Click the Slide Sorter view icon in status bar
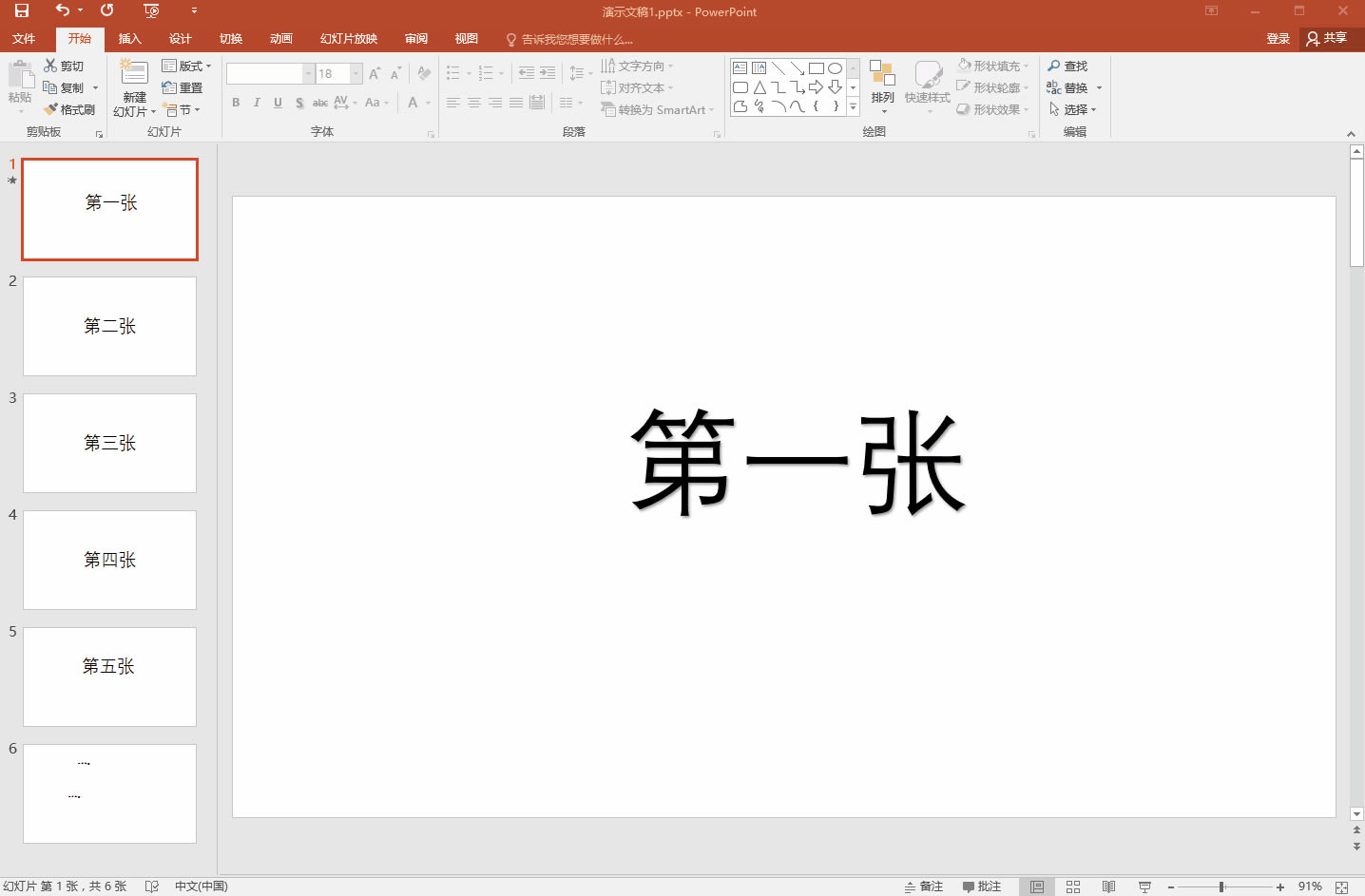Screen dimensions: 1365x896 click(1072, 886)
